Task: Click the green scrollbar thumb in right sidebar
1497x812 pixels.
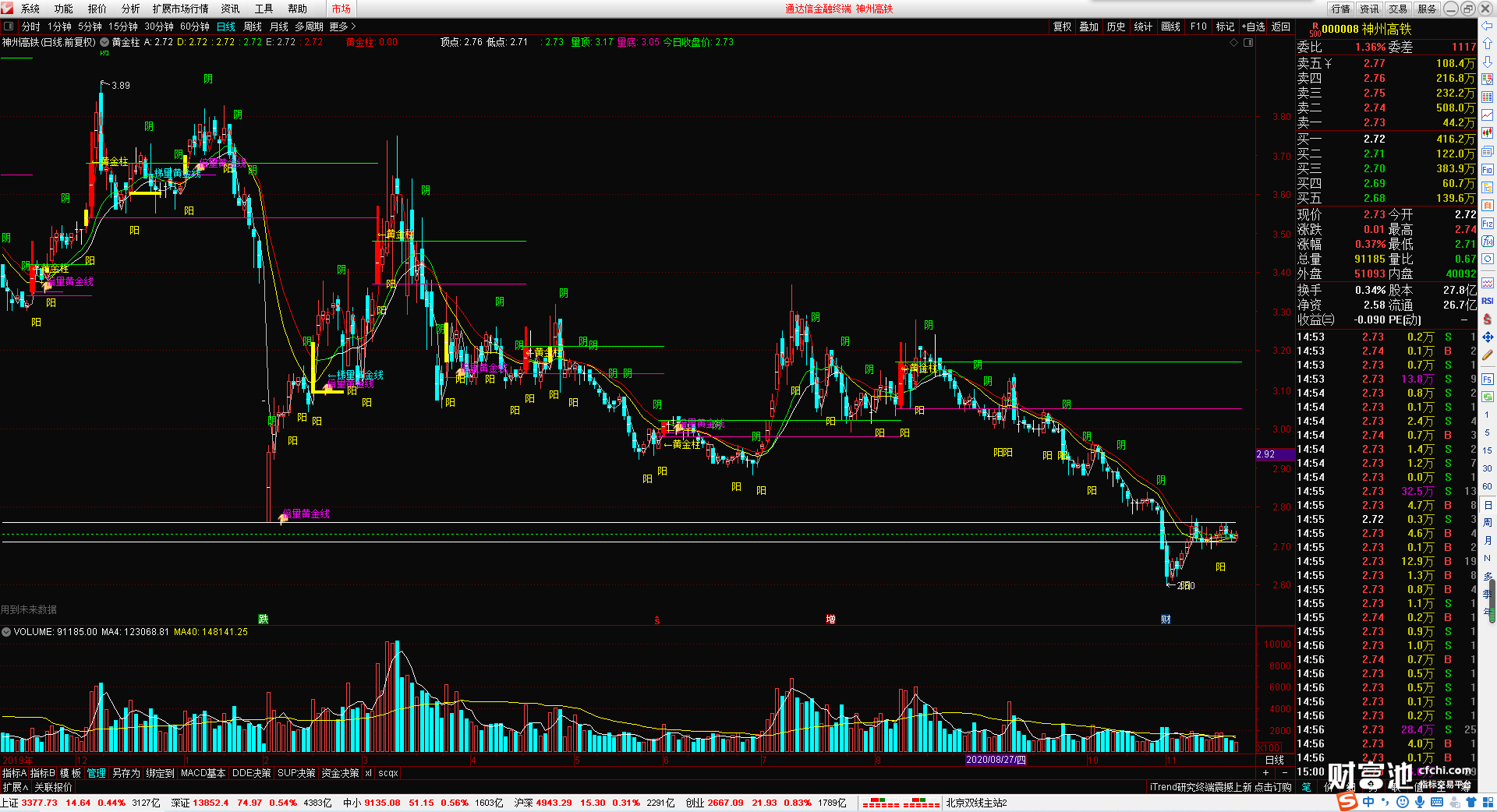Action: click(x=1494, y=602)
